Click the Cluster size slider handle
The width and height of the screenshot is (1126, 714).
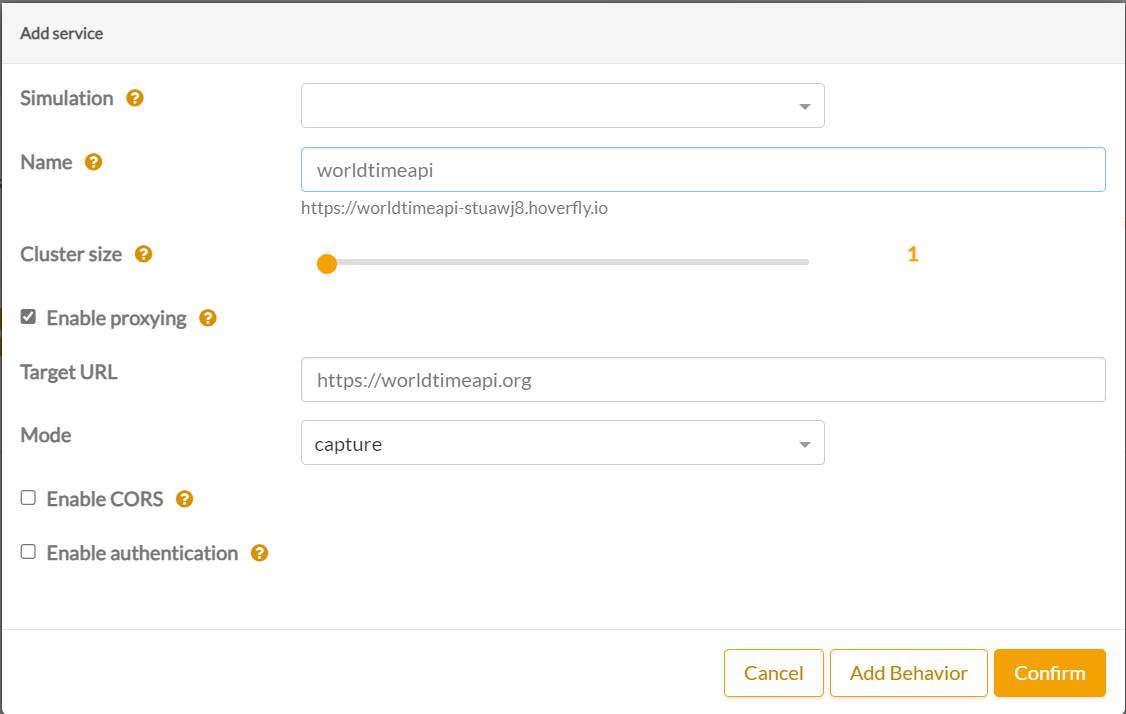point(326,264)
